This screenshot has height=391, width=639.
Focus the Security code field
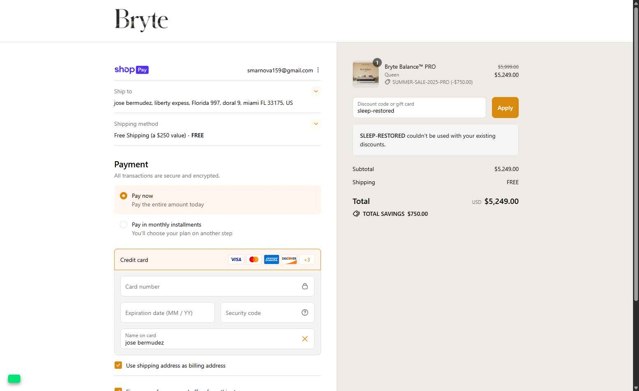[267, 313]
